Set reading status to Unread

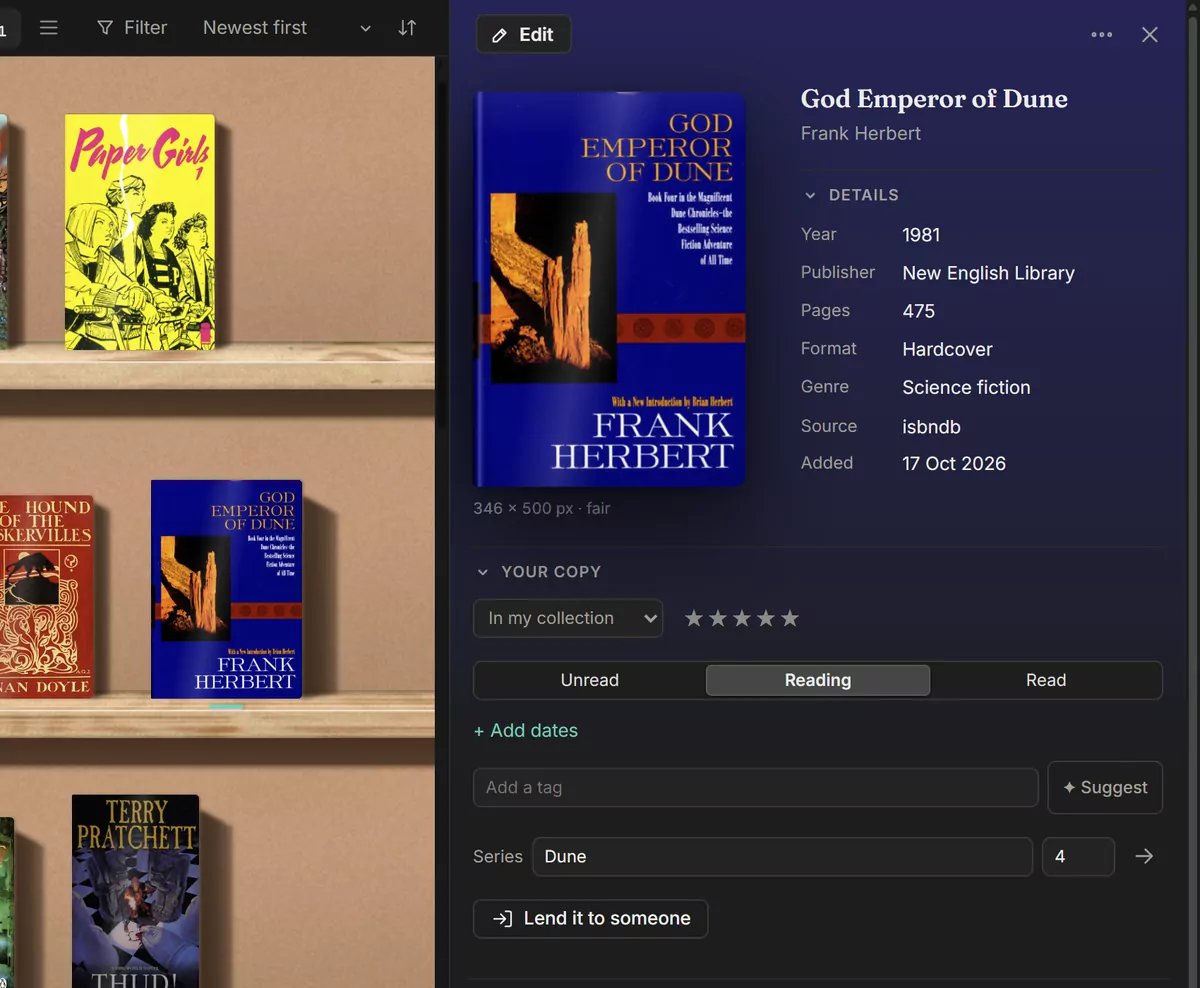[x=590, y=680]
